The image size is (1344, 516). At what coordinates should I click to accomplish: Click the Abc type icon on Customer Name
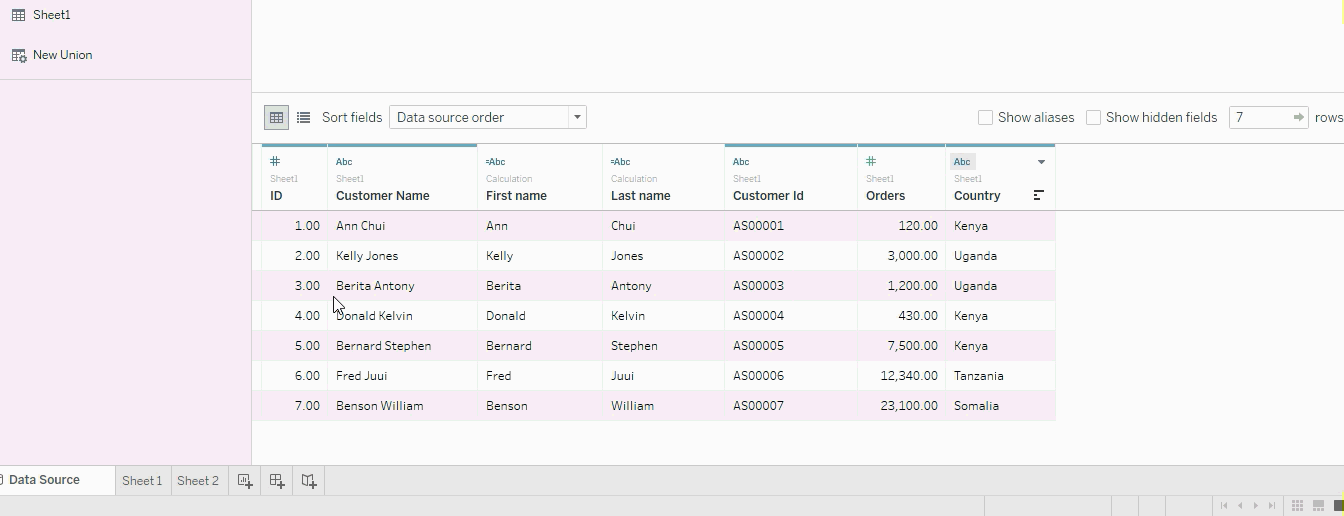click(x=344, y=161)
